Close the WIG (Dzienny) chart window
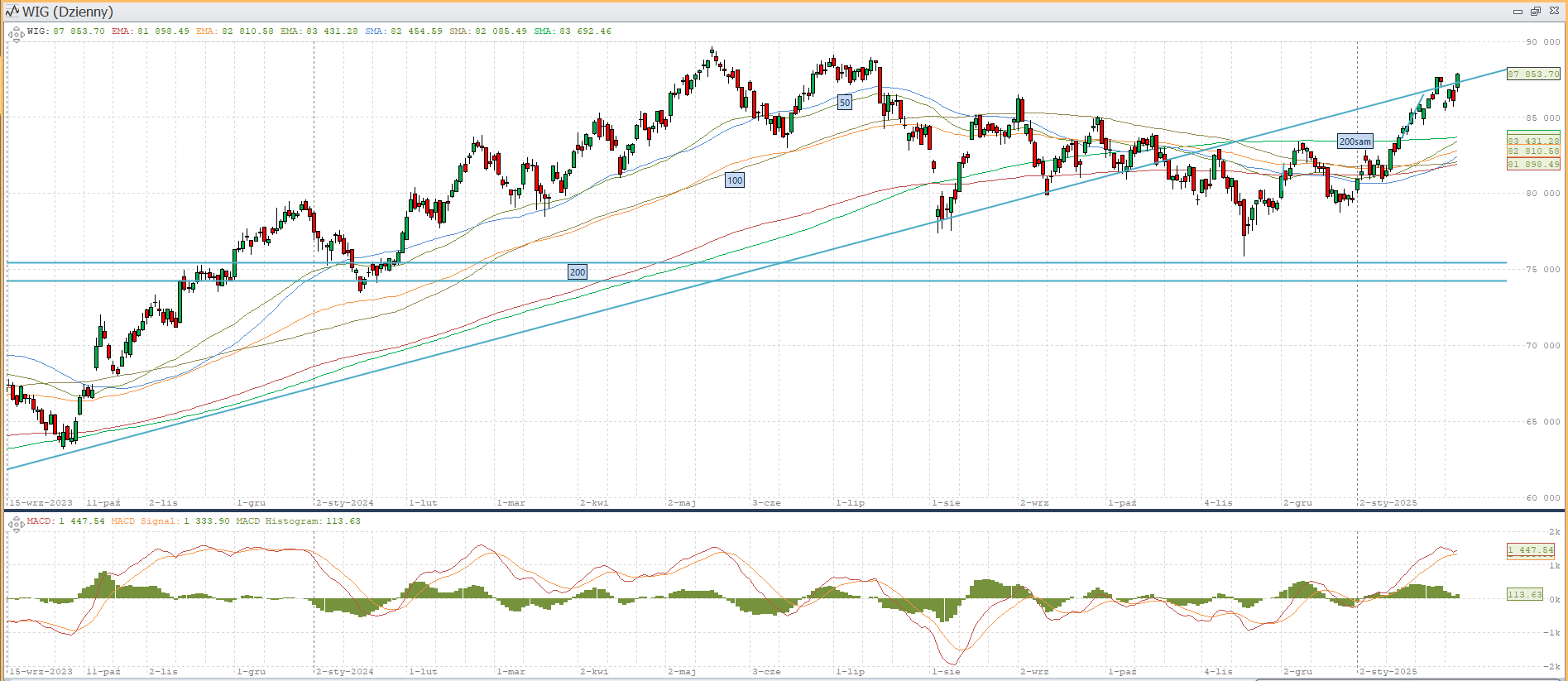This screenshot has width=1568, height=681. click(x=1553, y=12)
